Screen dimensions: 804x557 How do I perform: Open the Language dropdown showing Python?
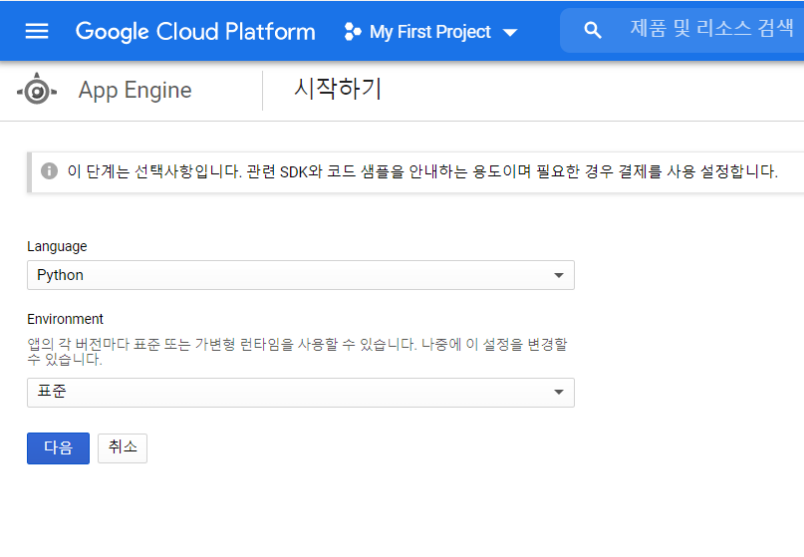tap(300, 275)
